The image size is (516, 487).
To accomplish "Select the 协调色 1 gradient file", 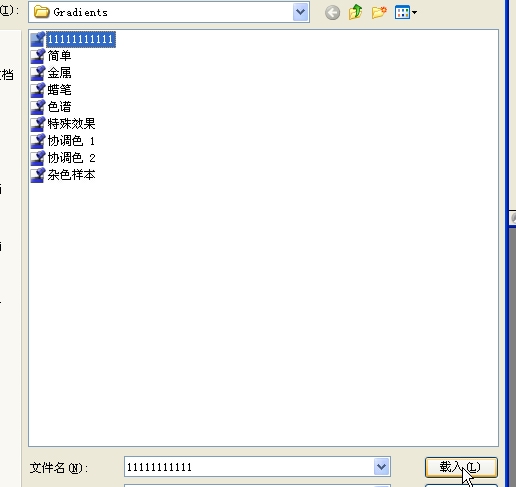I will 63,141.
